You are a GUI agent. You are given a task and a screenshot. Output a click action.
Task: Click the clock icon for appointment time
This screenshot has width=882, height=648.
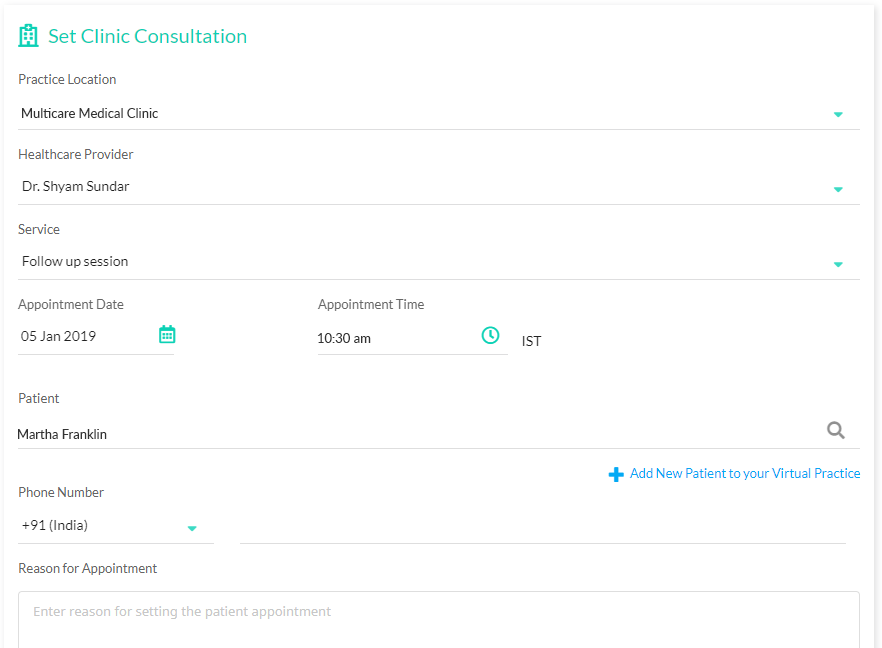[490, 335]
